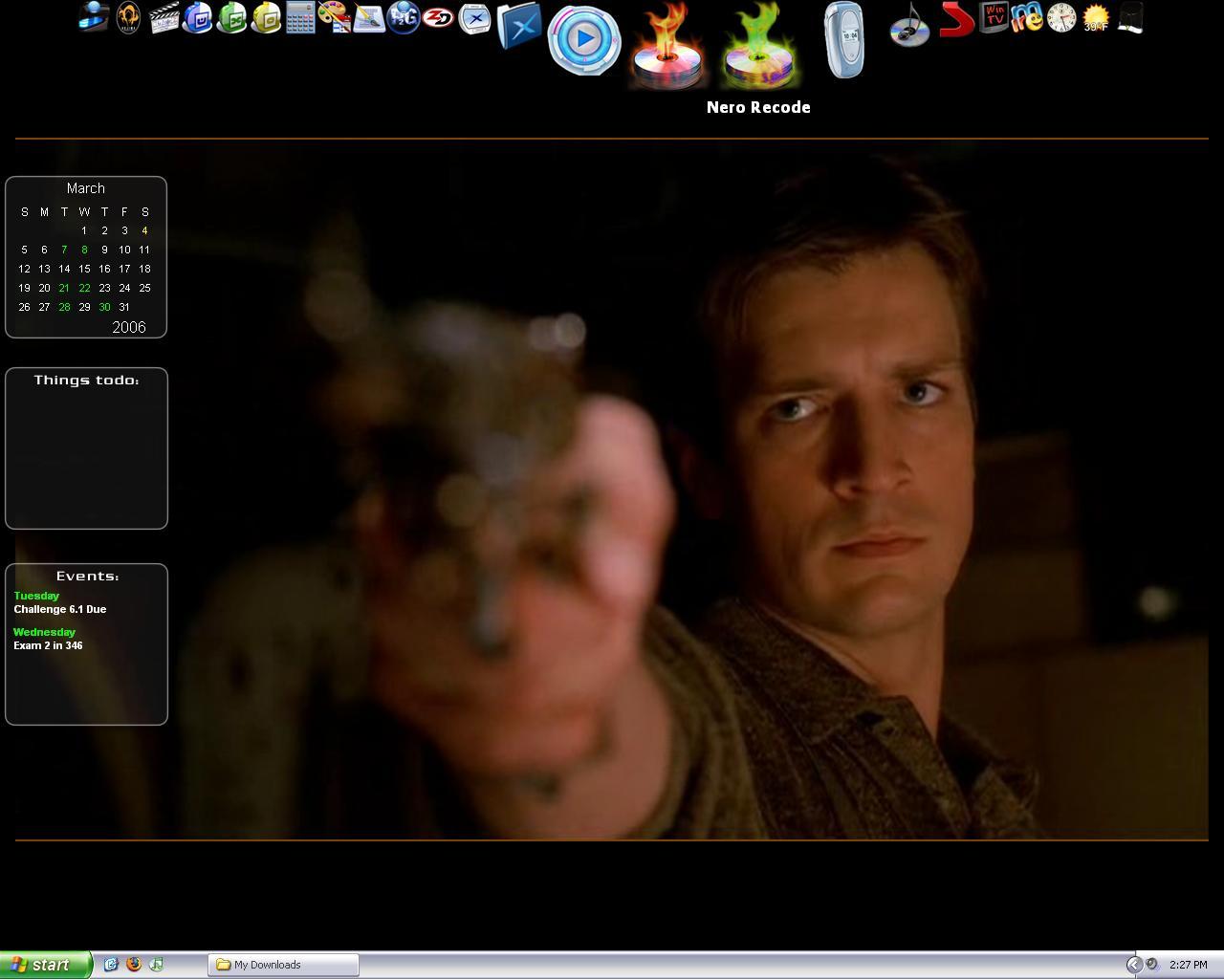The width and height of the screenshot is (1224, 980).
Task: Select March 22 on the calendar
Action: point(84,288)
